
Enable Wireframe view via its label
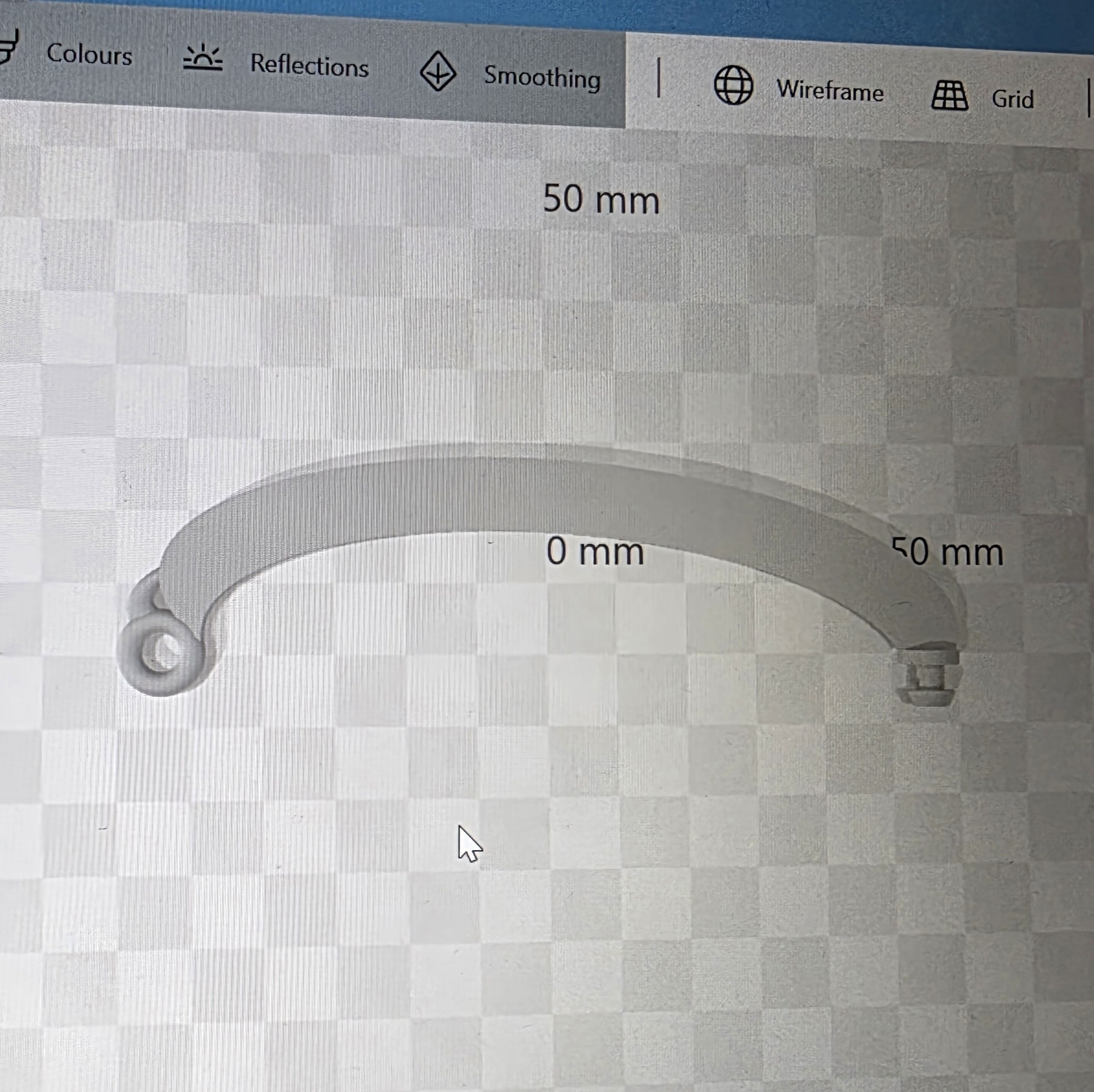click(830, 90)
